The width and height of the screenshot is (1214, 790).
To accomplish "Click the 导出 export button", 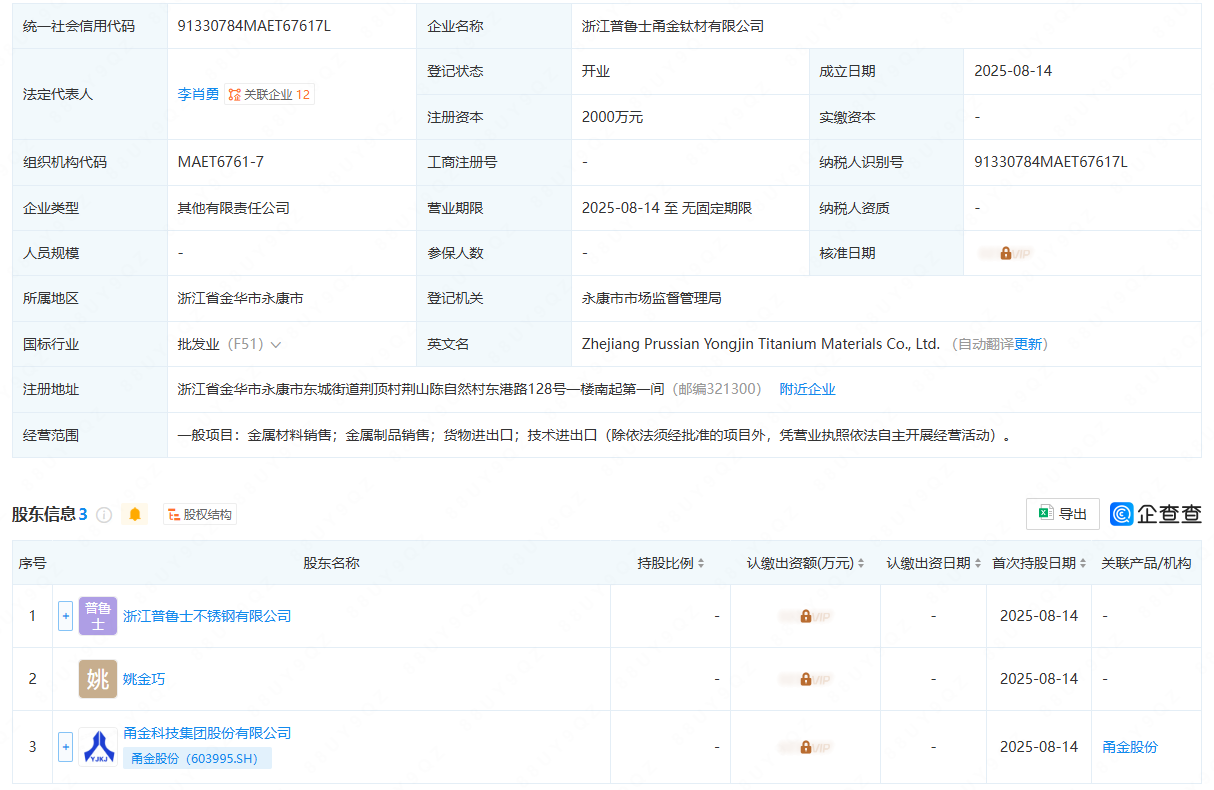I will 1063,514.
